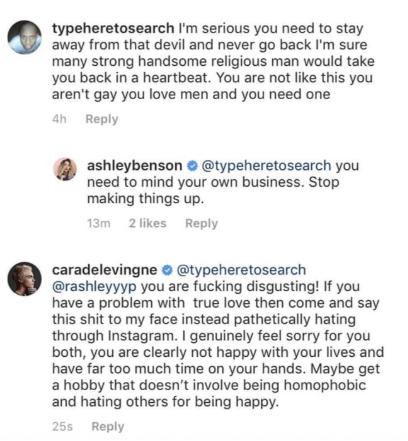The width and height of the screenshot is (408, 441).
Task: Open the caradelevingne username link
Action: (104, 270)
